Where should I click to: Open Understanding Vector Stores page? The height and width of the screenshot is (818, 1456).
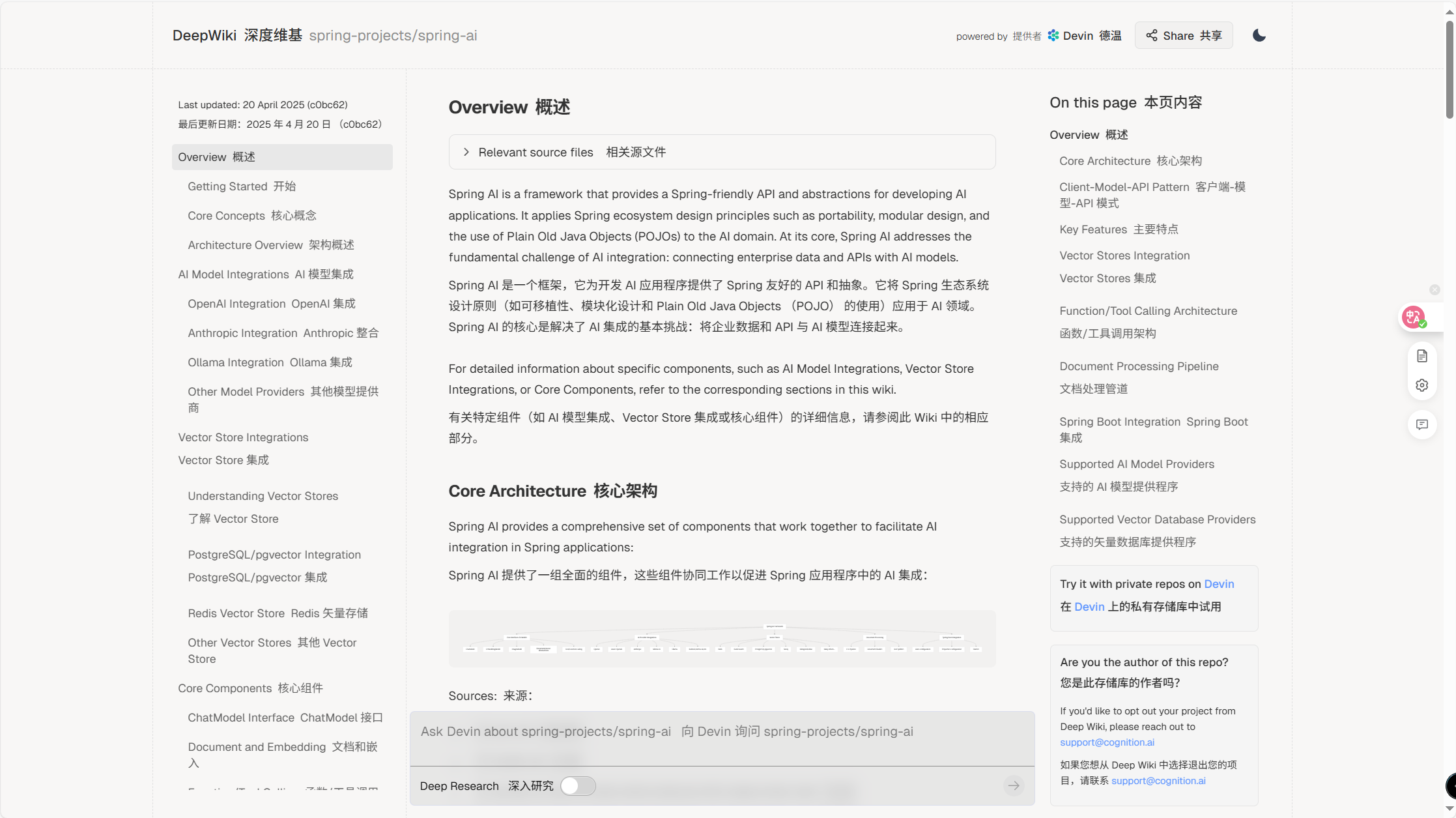263,507
